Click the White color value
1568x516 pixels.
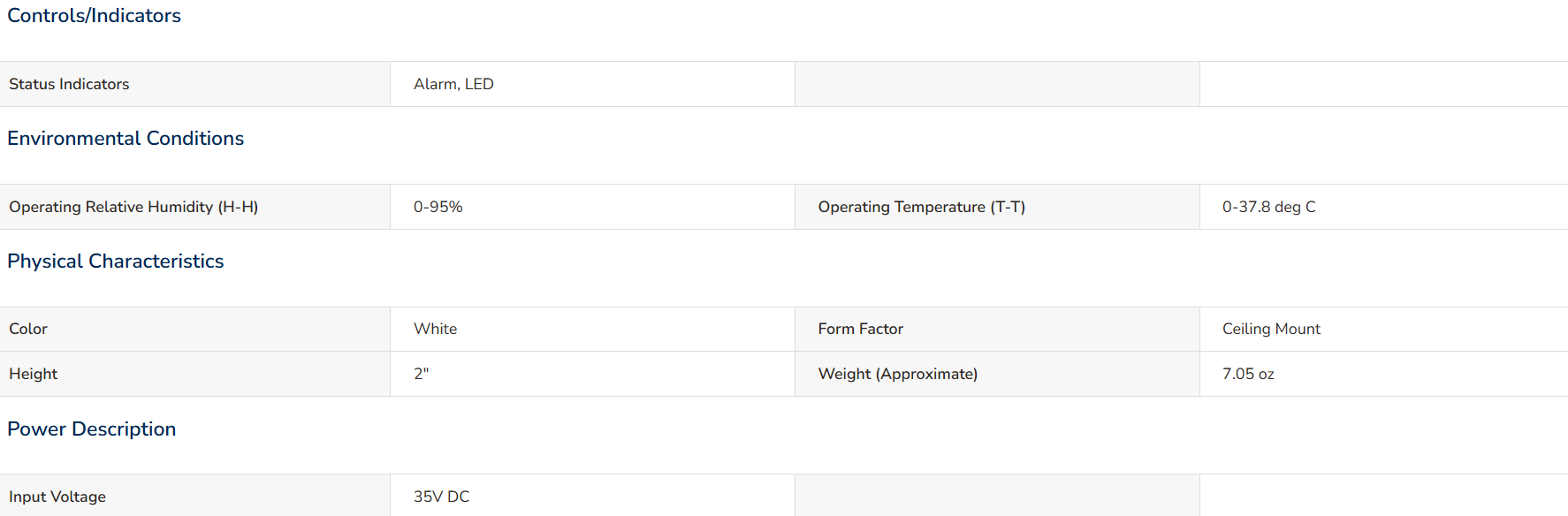tap(436, 329)
